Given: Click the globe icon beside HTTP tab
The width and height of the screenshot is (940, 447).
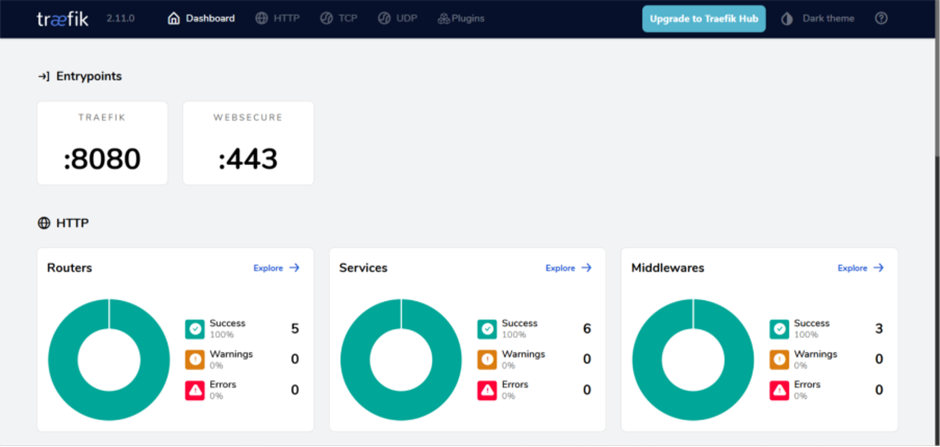Looking at the screenshot, I should (x=262, y=19).
